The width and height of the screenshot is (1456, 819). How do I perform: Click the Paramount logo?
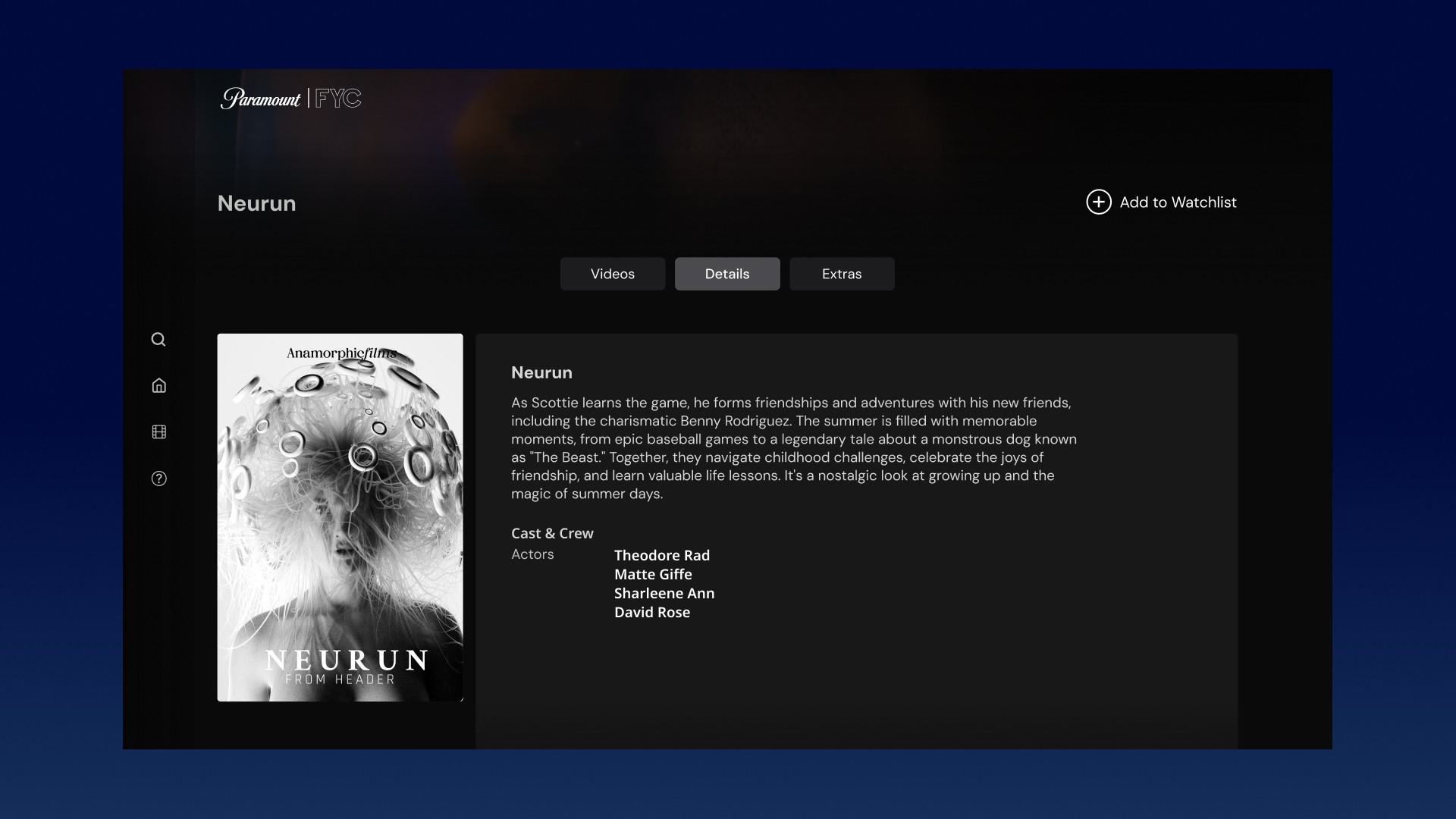click(261, 99)
